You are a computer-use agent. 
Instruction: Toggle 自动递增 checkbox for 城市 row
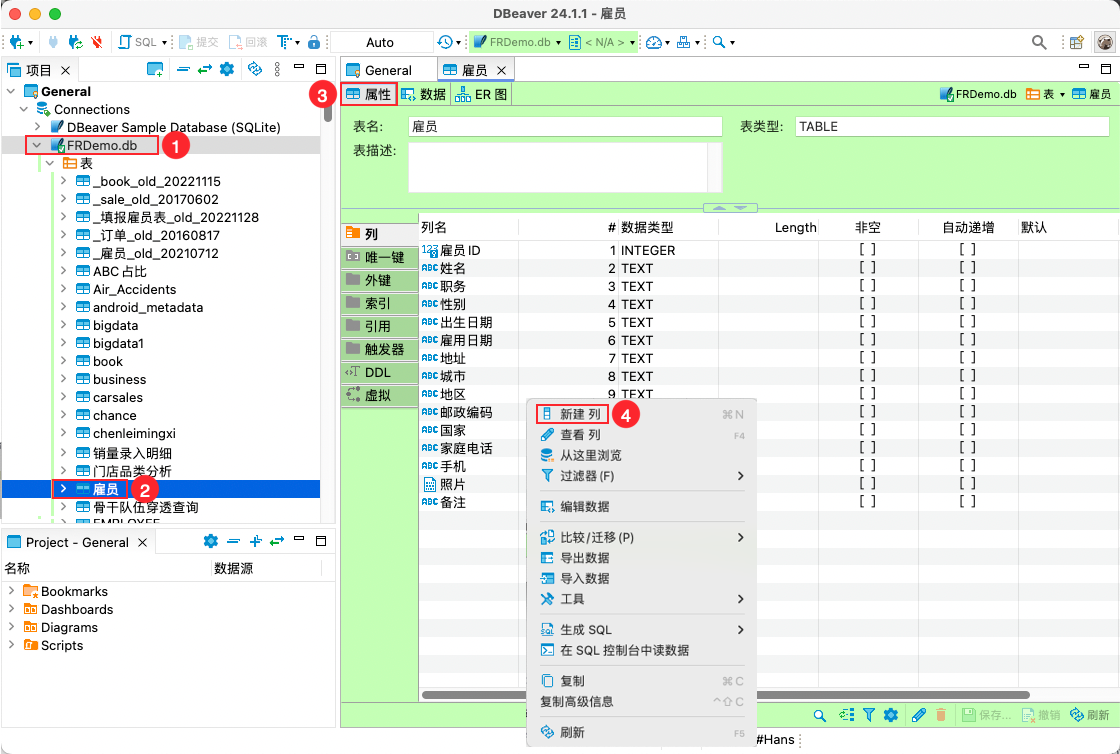(x=967, y=376)
